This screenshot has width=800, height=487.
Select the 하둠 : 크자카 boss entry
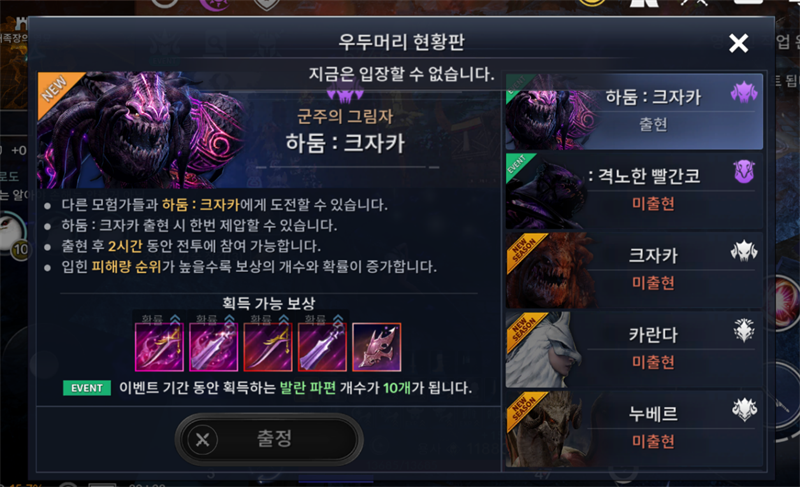click(634, 112)
